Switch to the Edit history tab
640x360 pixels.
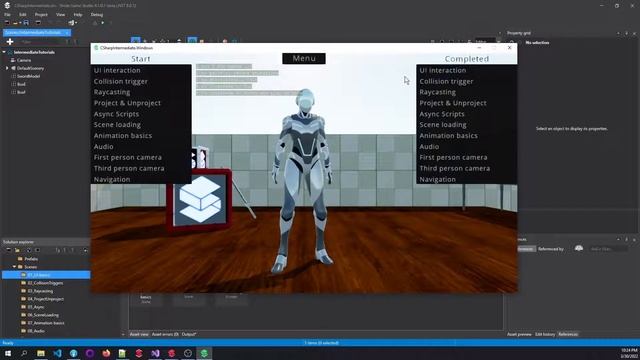click(545, 334)
